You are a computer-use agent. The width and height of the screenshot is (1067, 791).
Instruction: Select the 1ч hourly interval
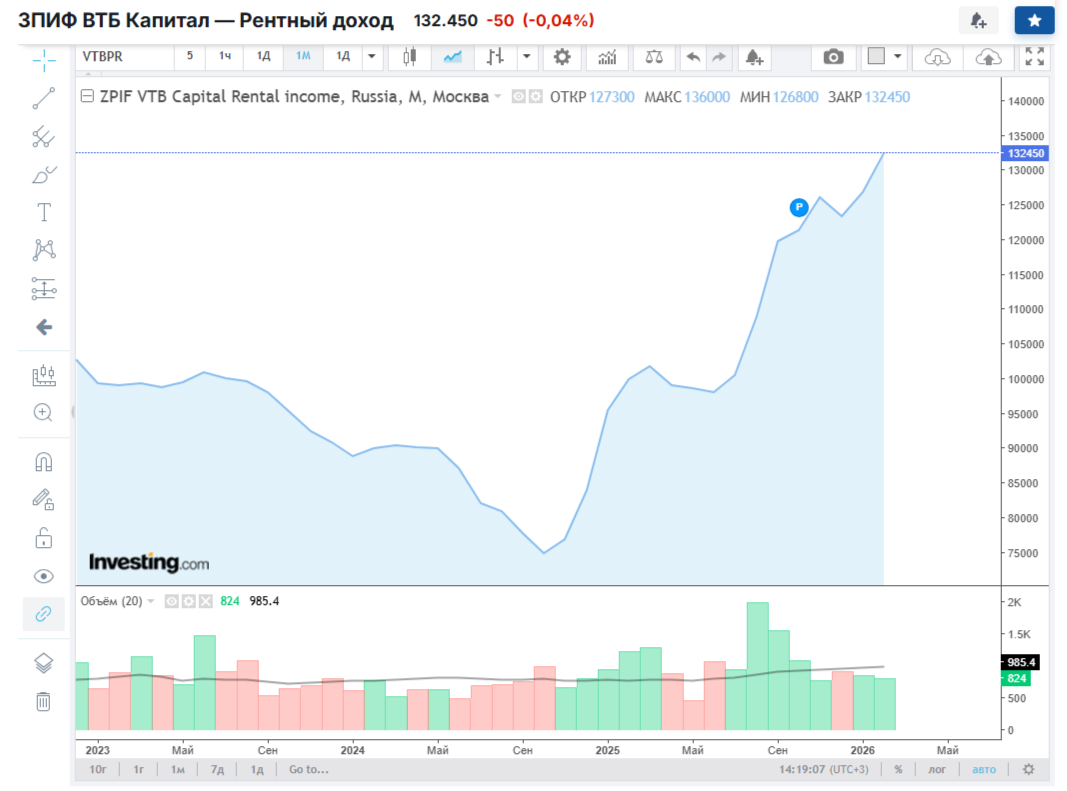(x=225, y=56)
